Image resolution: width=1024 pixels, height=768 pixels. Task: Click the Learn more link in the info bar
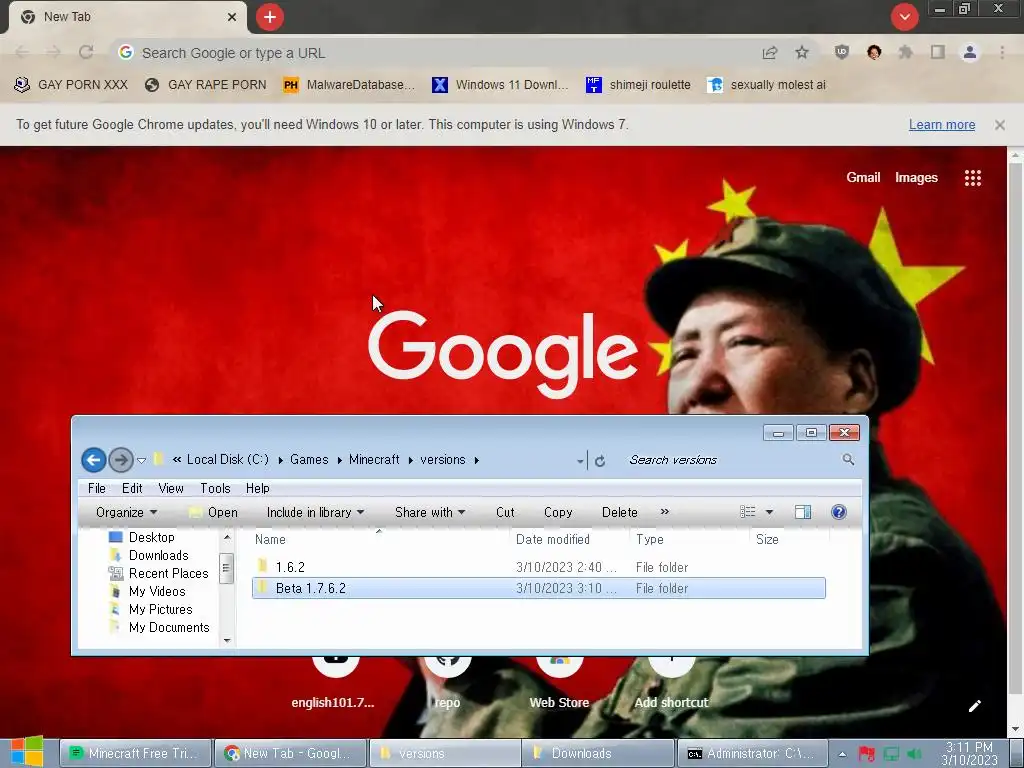[x=942, y=125]
